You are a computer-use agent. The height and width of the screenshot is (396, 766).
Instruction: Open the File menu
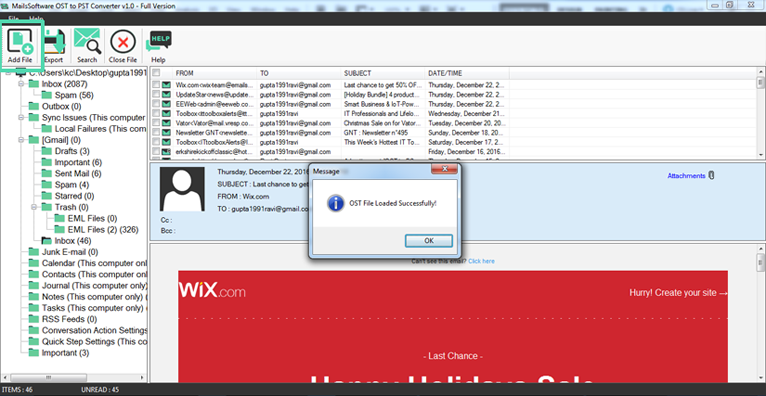pyautogui.click(x=13, y=19)
